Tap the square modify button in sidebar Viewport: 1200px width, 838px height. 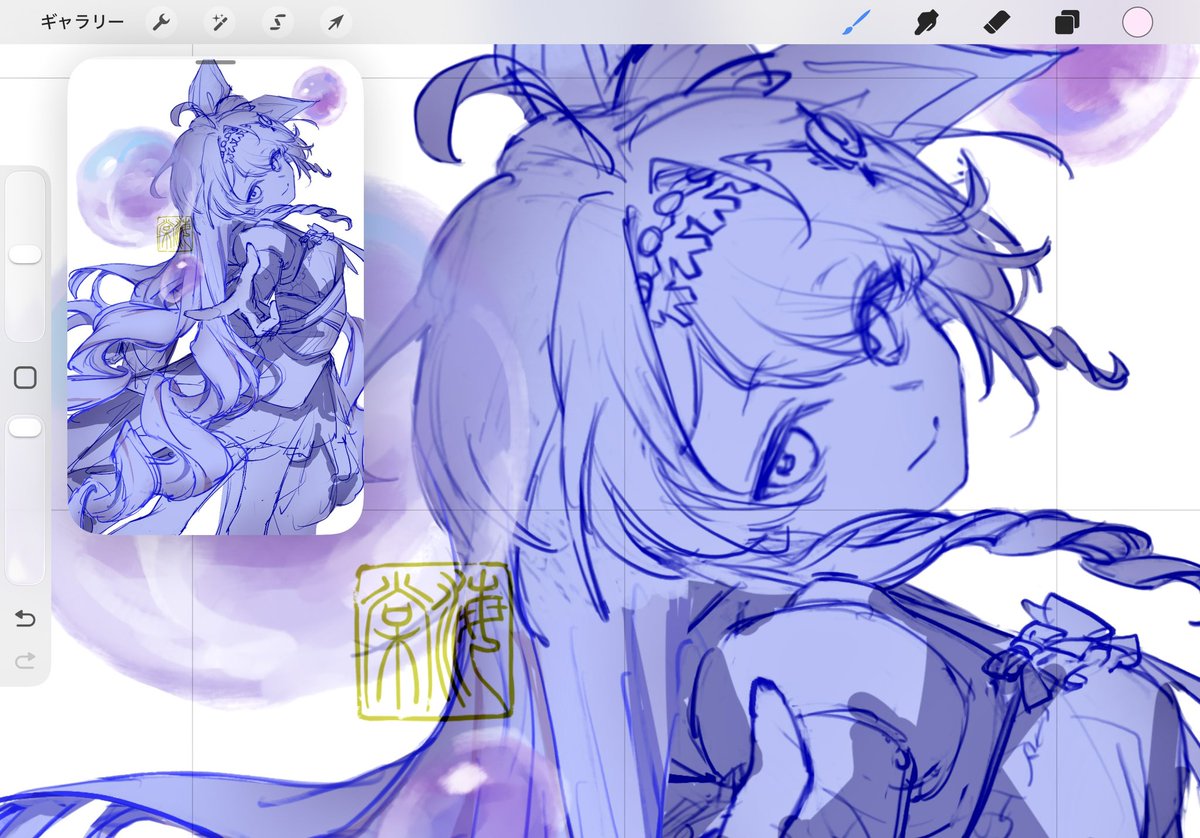pyautogui.click(x=25, y=377)
